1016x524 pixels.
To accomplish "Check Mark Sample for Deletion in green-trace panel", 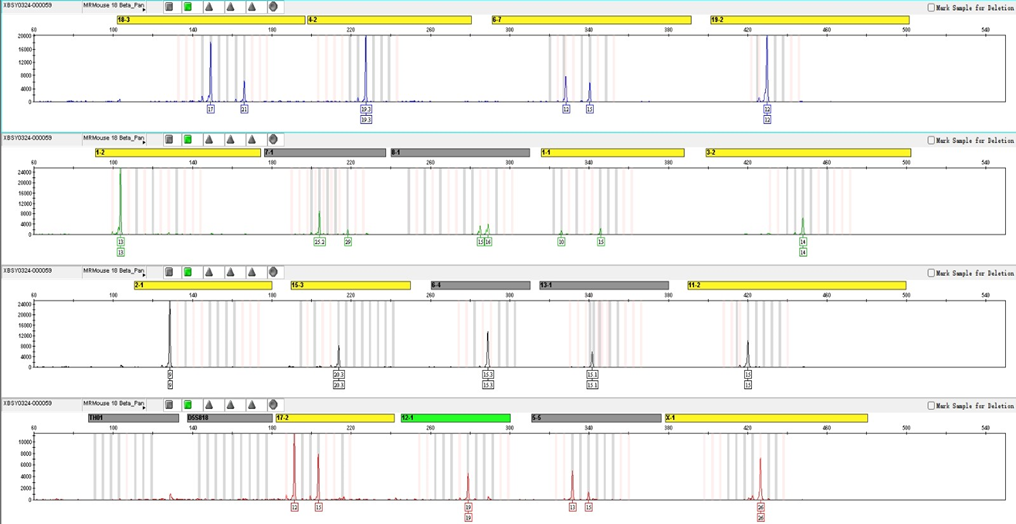I will [x=931, y=140].
